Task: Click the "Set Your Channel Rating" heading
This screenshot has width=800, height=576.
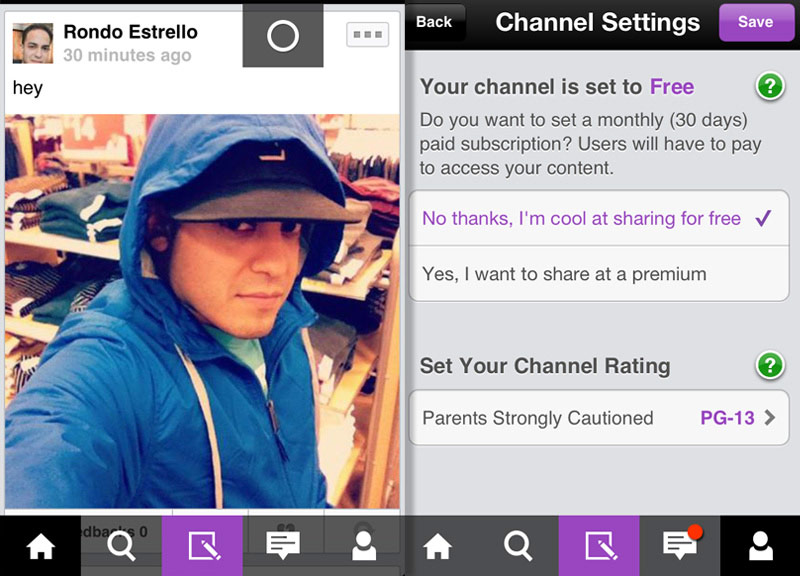Action: click(545, 366)
